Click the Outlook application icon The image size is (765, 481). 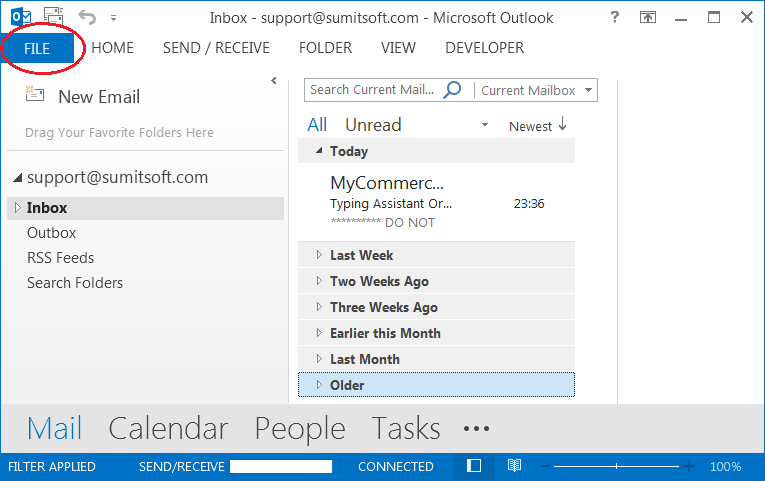click(x=21, y=18)
